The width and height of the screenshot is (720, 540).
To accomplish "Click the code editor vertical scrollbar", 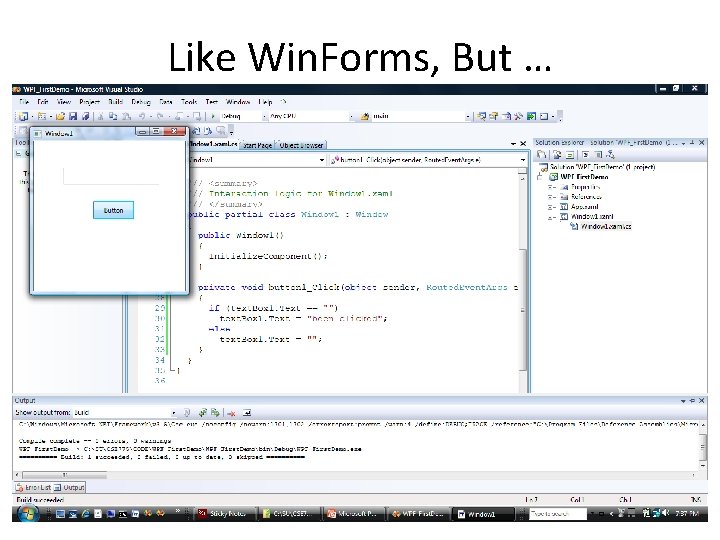I will point(523,281).
